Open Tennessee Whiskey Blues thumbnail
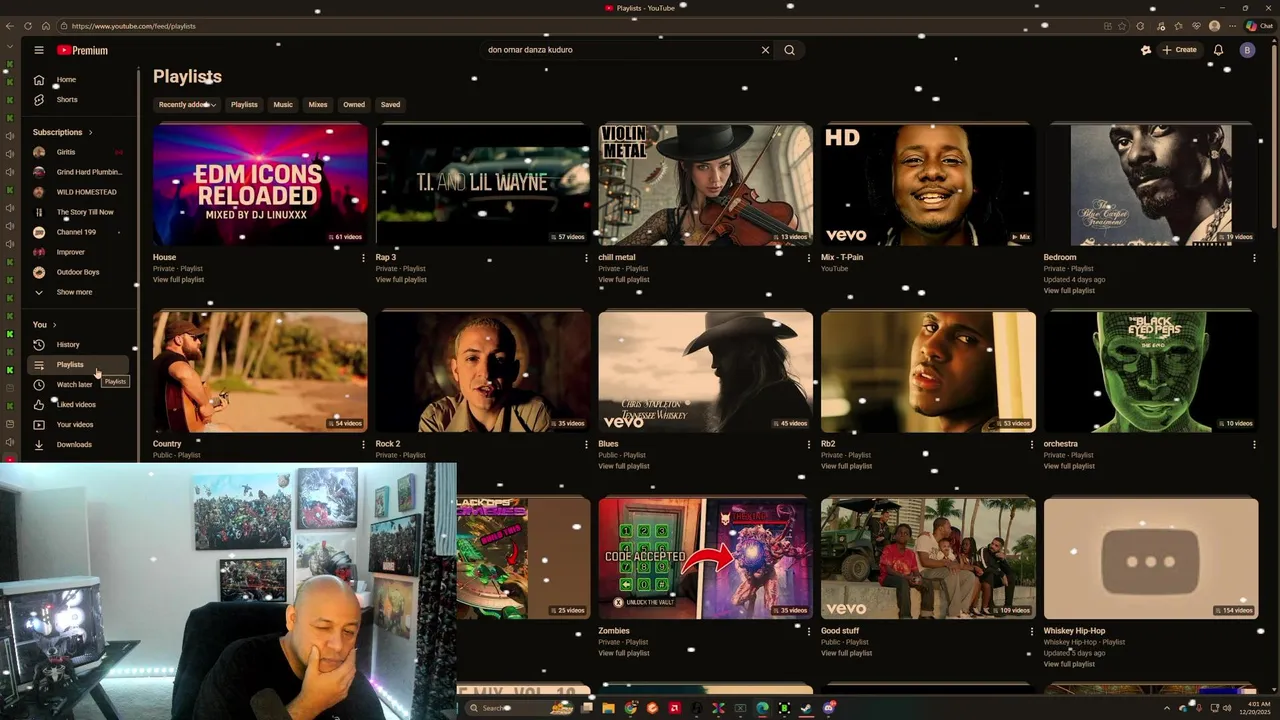Viewport: 1280px width, 720px height. [x=706, y=371]
